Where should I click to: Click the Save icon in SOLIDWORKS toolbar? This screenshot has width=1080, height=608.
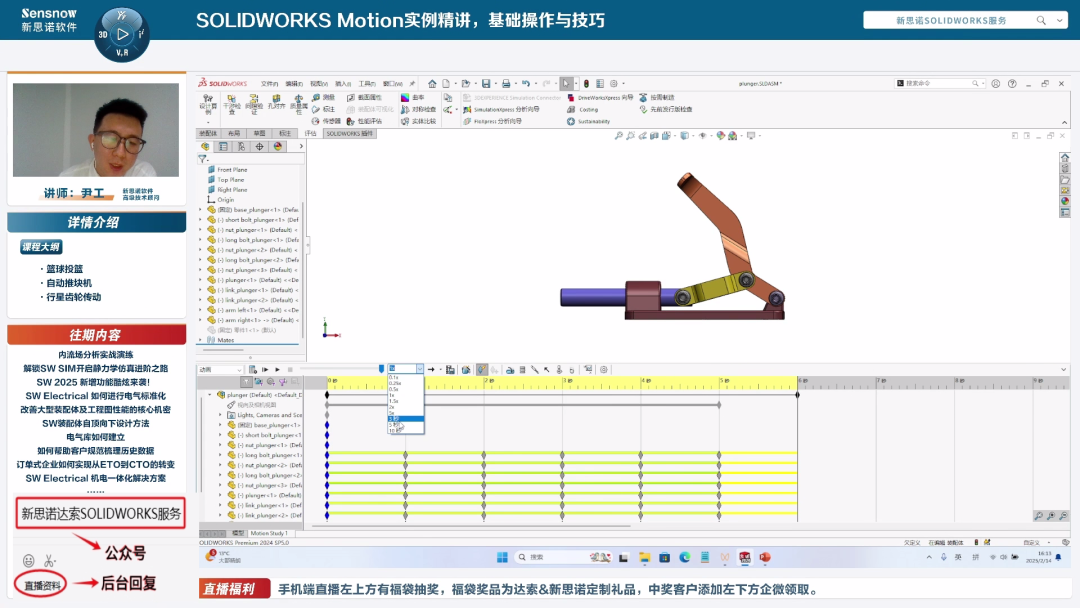pos(485,83)
